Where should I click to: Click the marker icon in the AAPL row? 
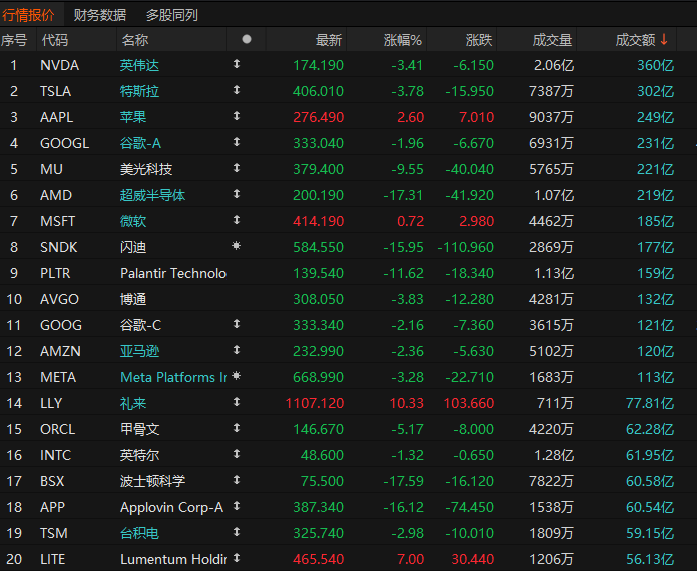pos(237,116)
